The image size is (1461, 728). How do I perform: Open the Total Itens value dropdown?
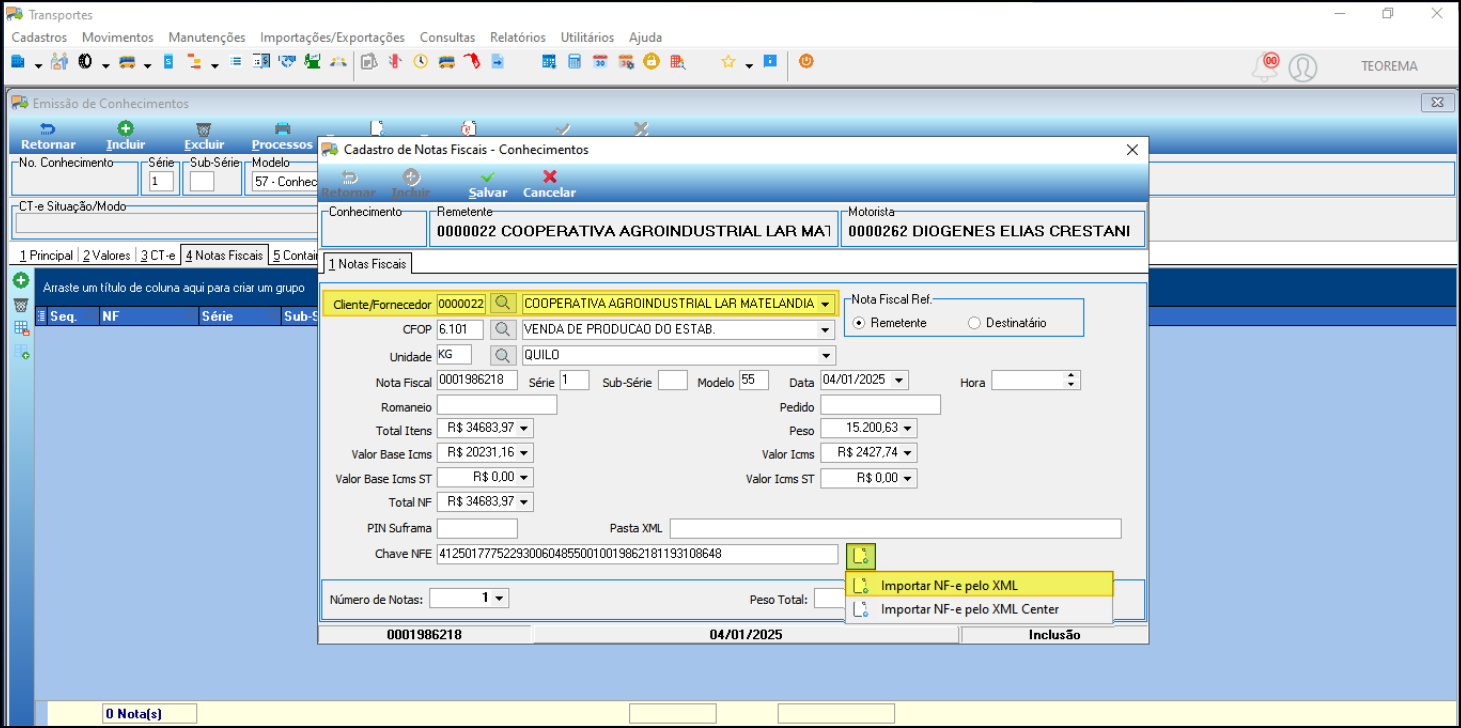(x=524, y=429)
